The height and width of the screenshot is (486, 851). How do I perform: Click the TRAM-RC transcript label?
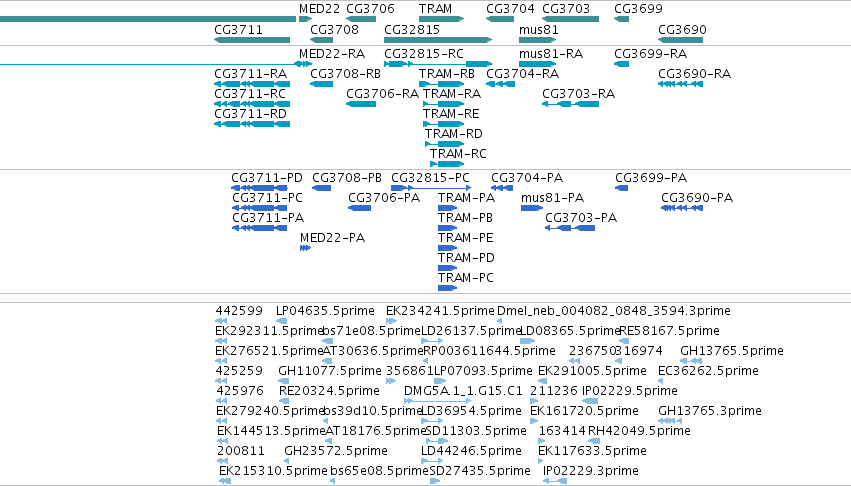pyautogui.click(x=458, y=154)
